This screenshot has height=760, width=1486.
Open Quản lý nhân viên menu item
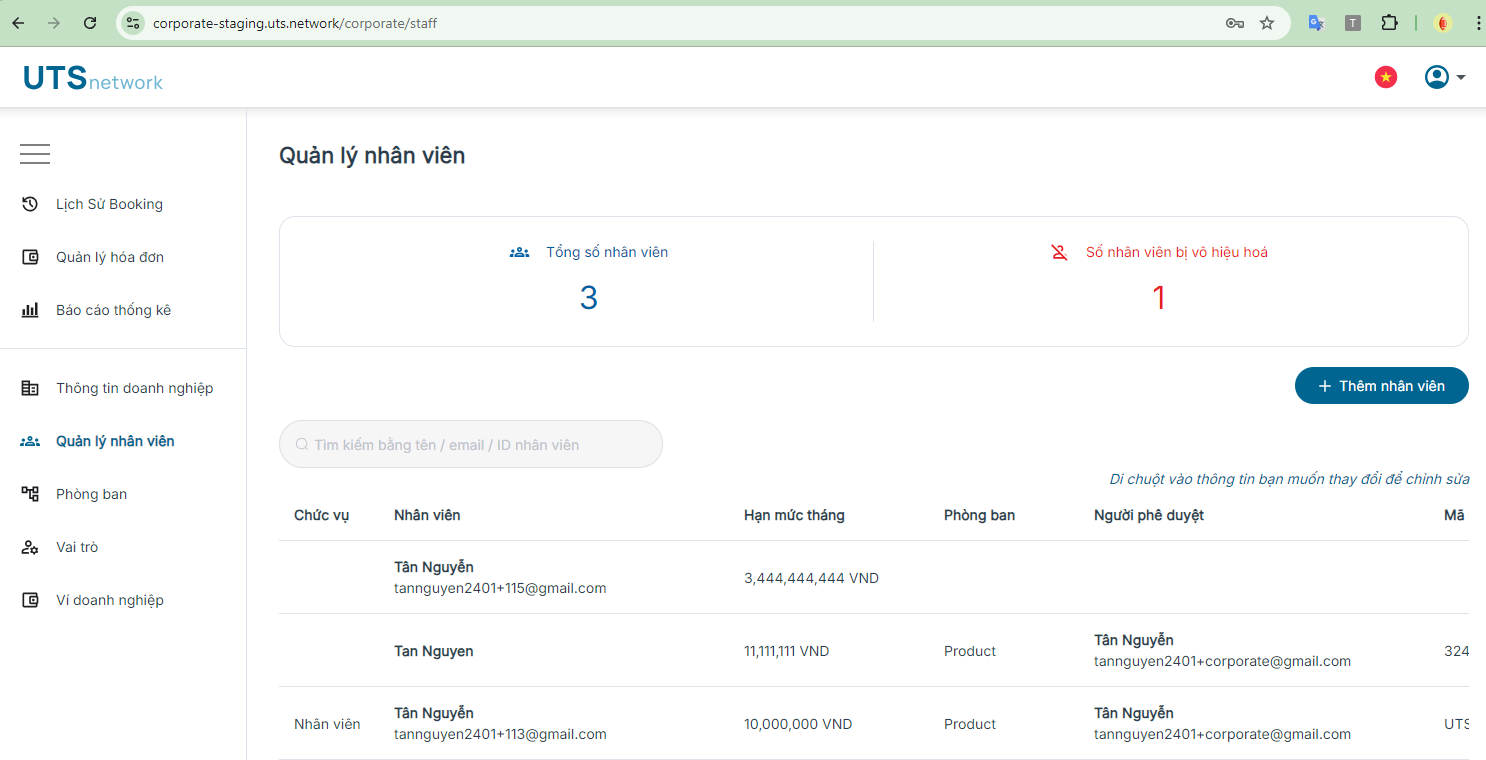(115, 441)
